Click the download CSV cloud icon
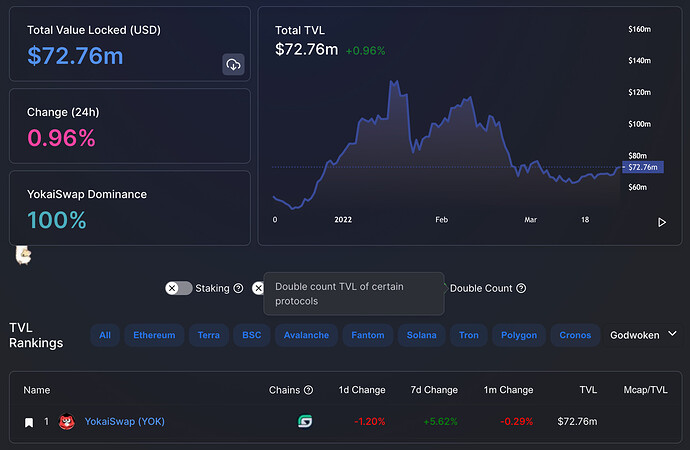Viewport: 690px width, 450px height. point(233,65)
